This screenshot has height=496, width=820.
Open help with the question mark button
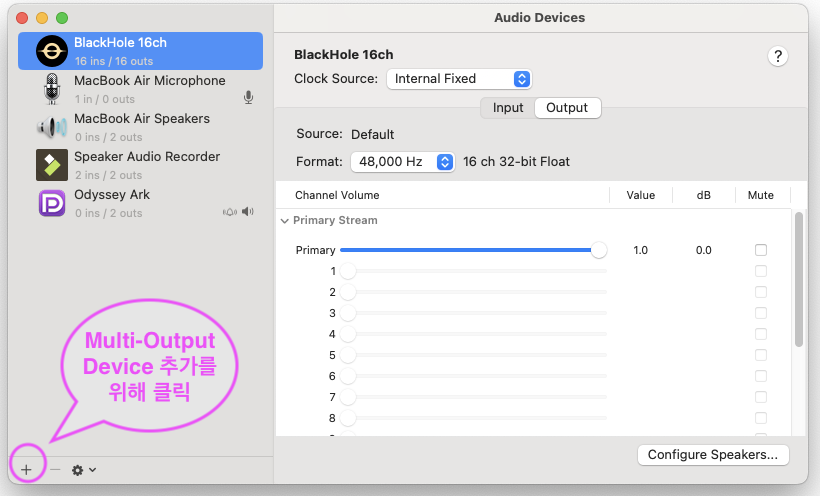click(x=778, y=56)
